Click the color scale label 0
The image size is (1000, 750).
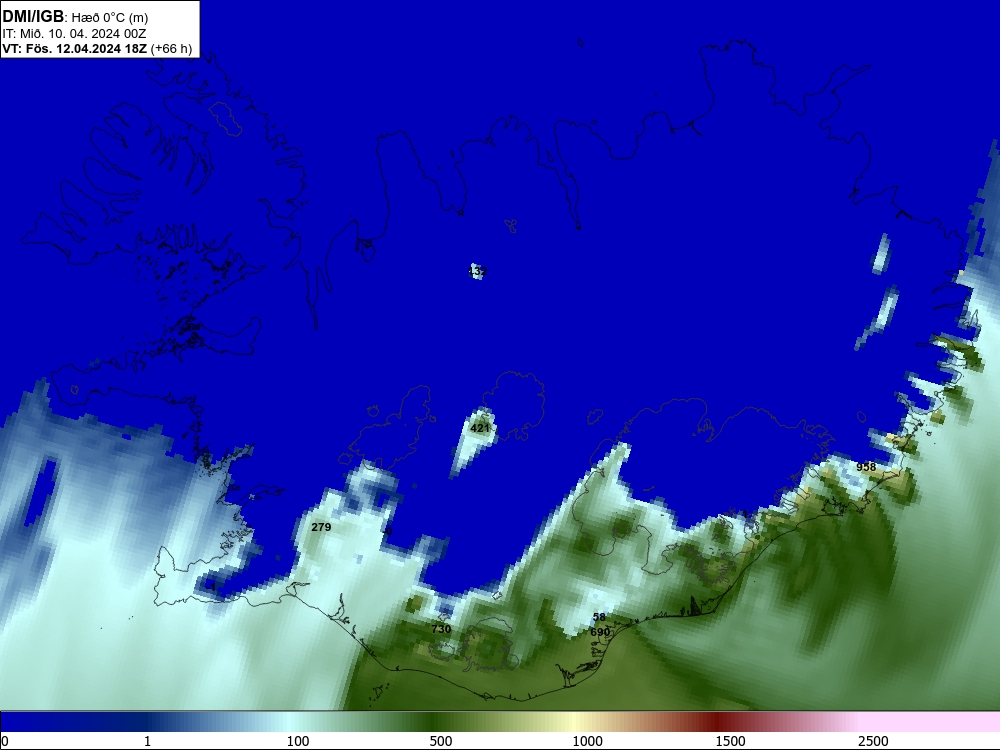(x=5, y=741)
